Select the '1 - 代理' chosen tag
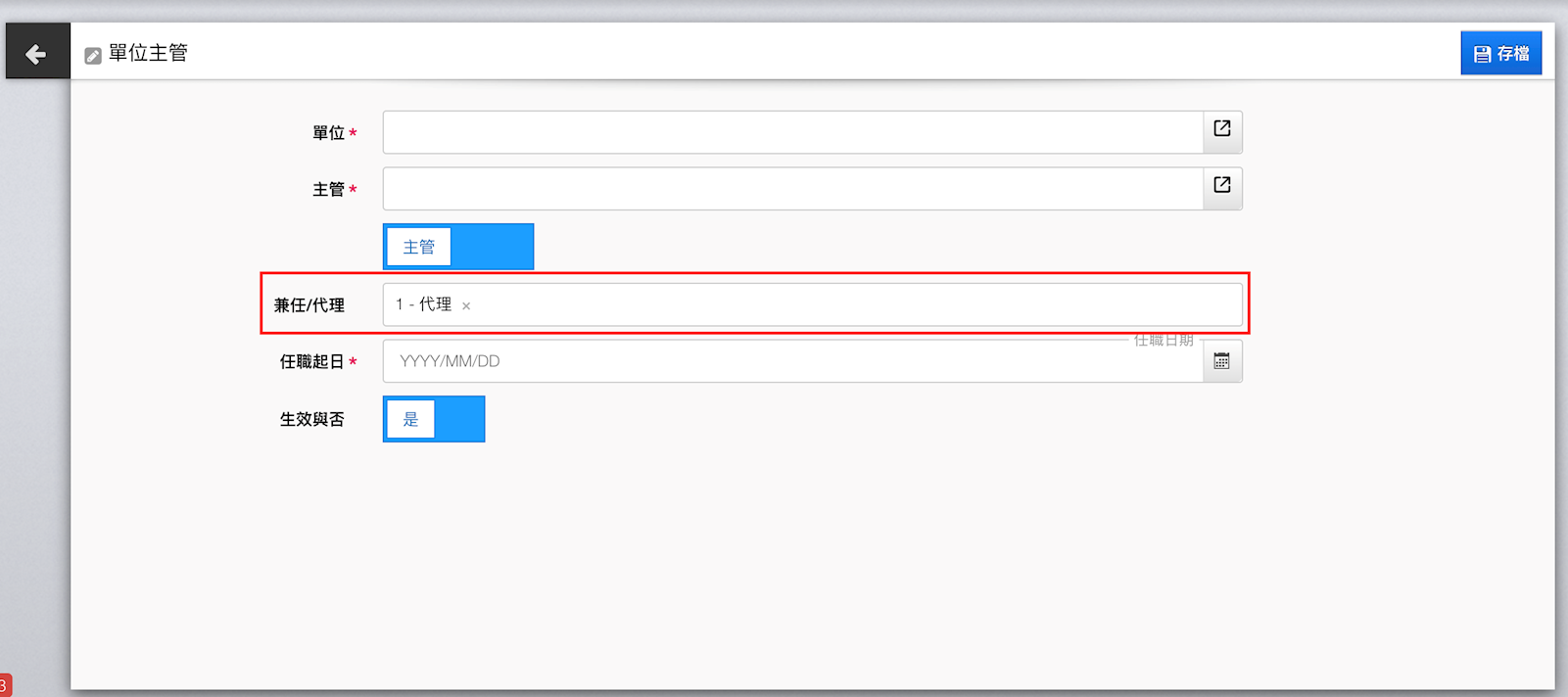 click(424, 305)
